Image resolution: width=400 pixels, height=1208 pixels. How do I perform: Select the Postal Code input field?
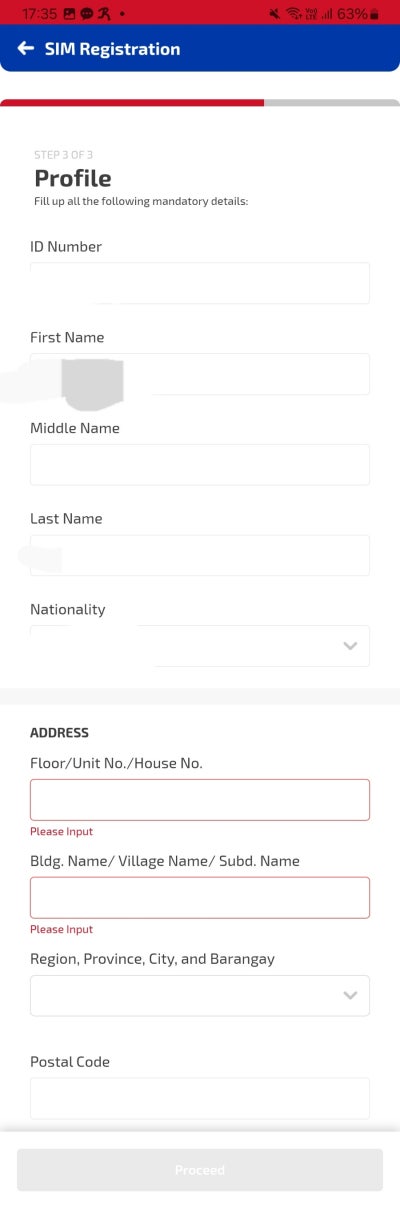[x=200, y=1098]
